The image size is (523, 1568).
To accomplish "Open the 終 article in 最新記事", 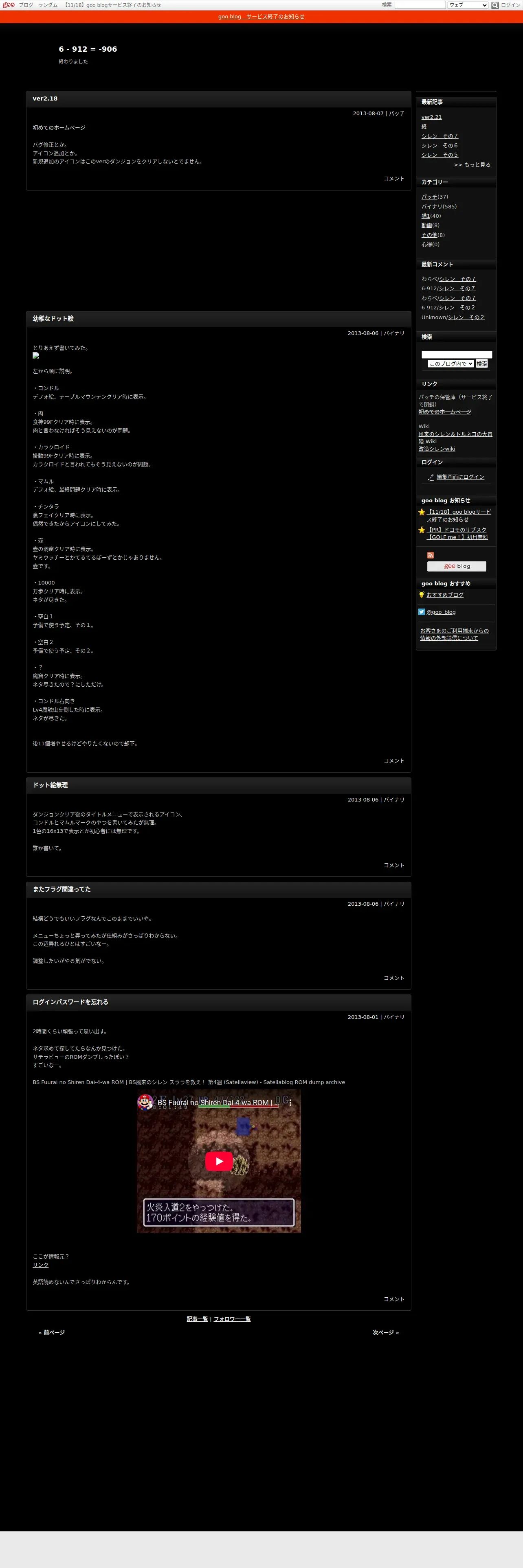I will click(424, 127).
